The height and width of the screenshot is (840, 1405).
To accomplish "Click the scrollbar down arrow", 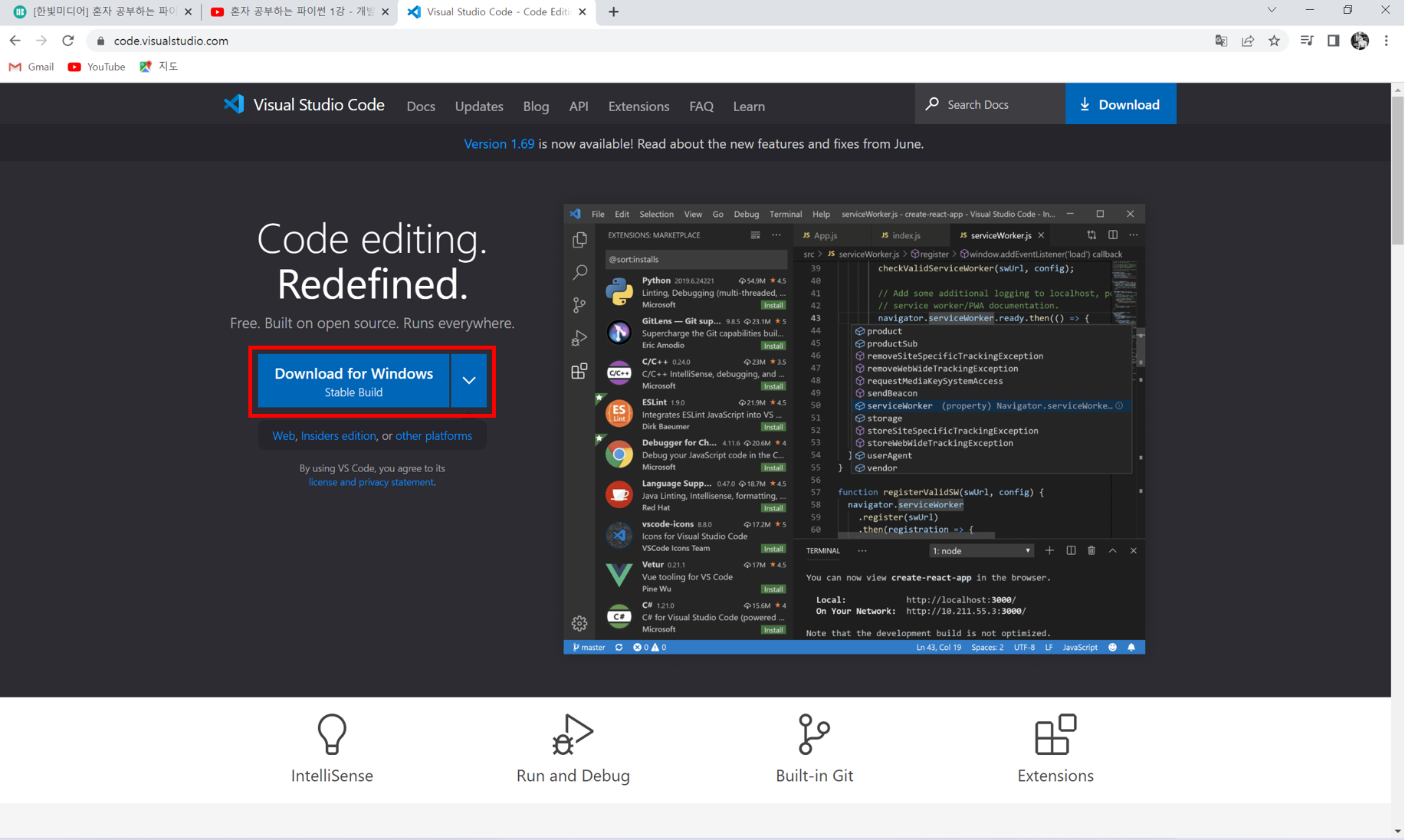I will pyautogui.click(x=1397, y=832).
